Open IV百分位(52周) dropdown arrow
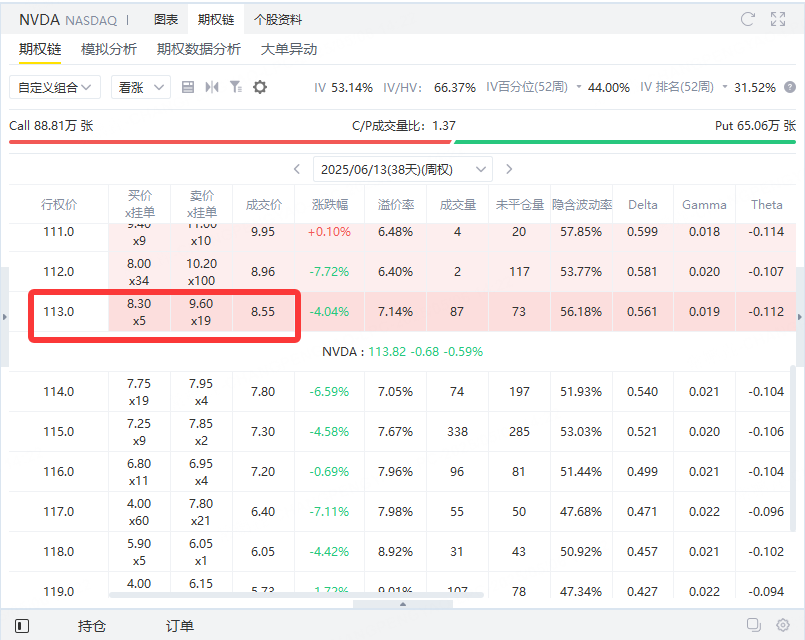The height and width of the screenshot is (640, 805). (x=579, y=87)
